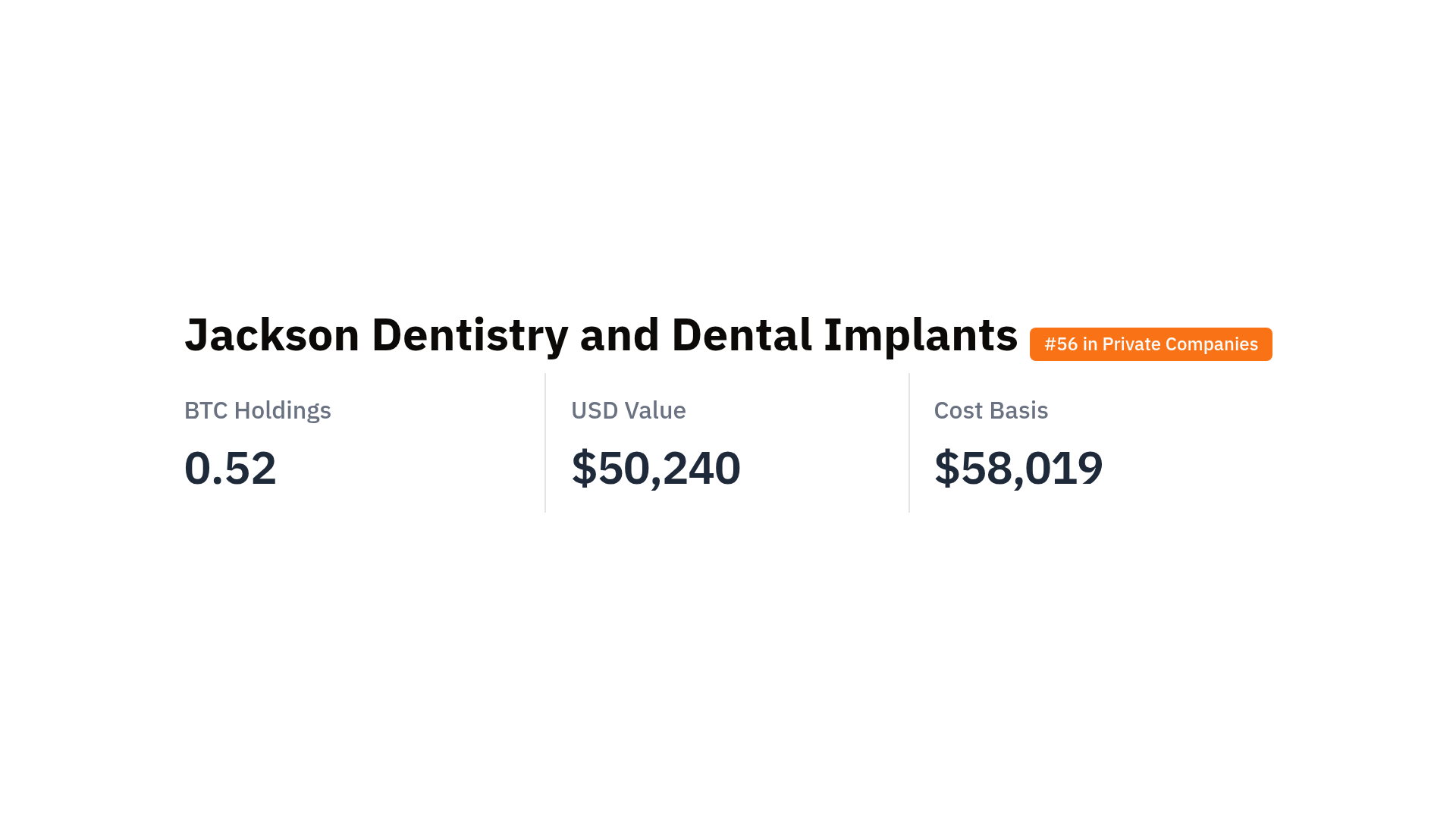This screenshot has width=1456, height=819.
Task: Click the "#56 in Private Companies" orange badge
Action: [1150, 344]
